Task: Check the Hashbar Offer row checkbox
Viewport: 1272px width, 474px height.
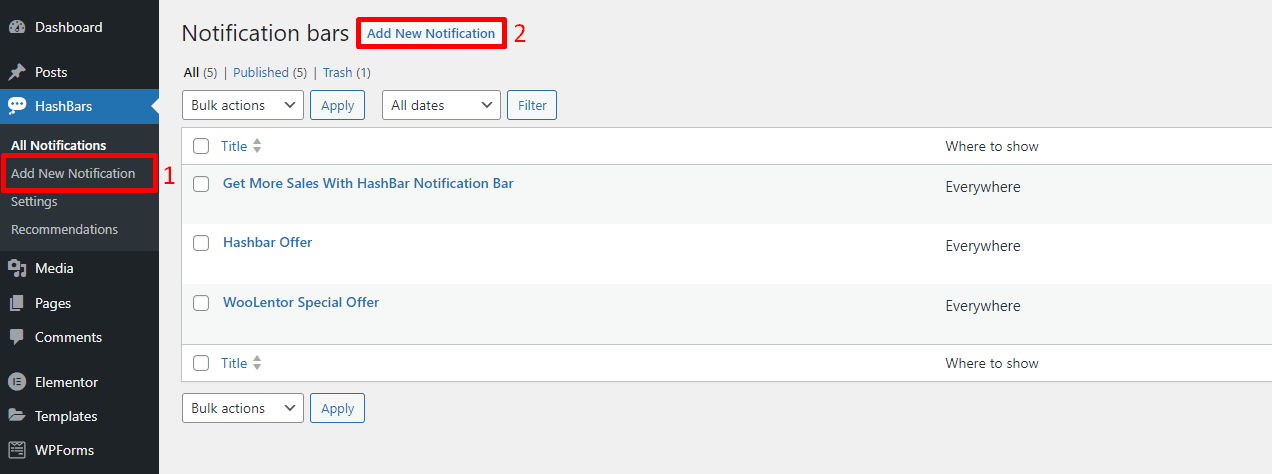Action: click(x=201, y=243)
